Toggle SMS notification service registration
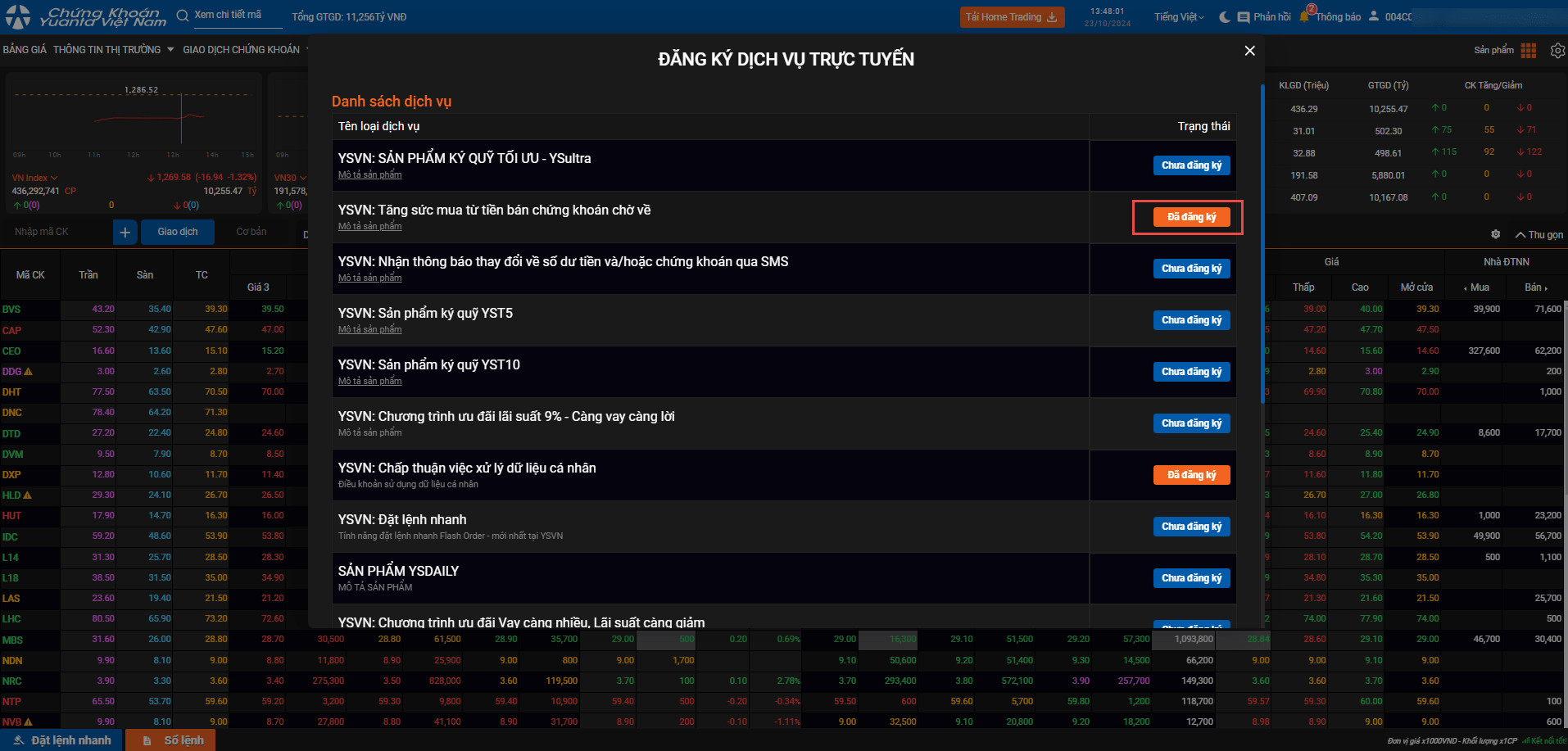The width and height of the screenshot is (1568, 751). point(1191,269)
